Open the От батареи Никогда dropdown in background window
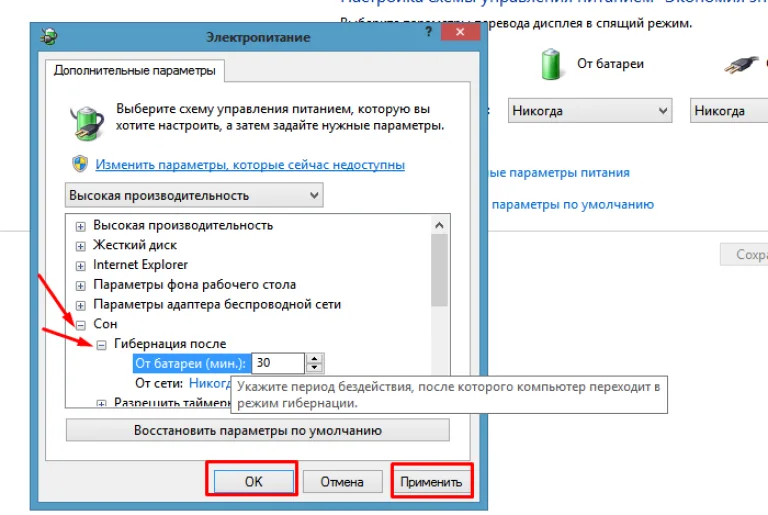This screenshot has width=768, height=515. click(x=590, y=111)
